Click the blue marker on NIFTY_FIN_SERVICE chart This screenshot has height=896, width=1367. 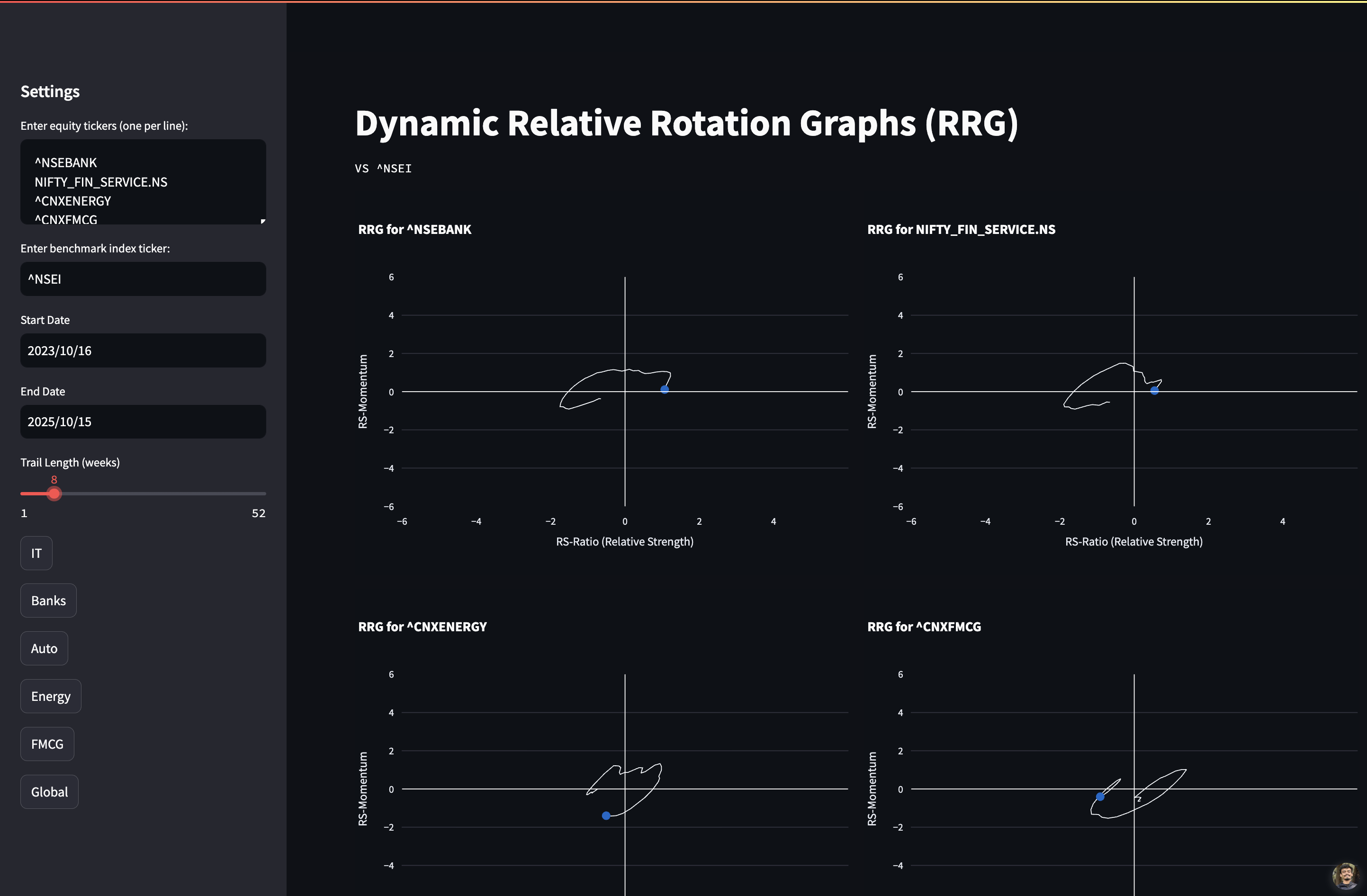(1154, 391)
